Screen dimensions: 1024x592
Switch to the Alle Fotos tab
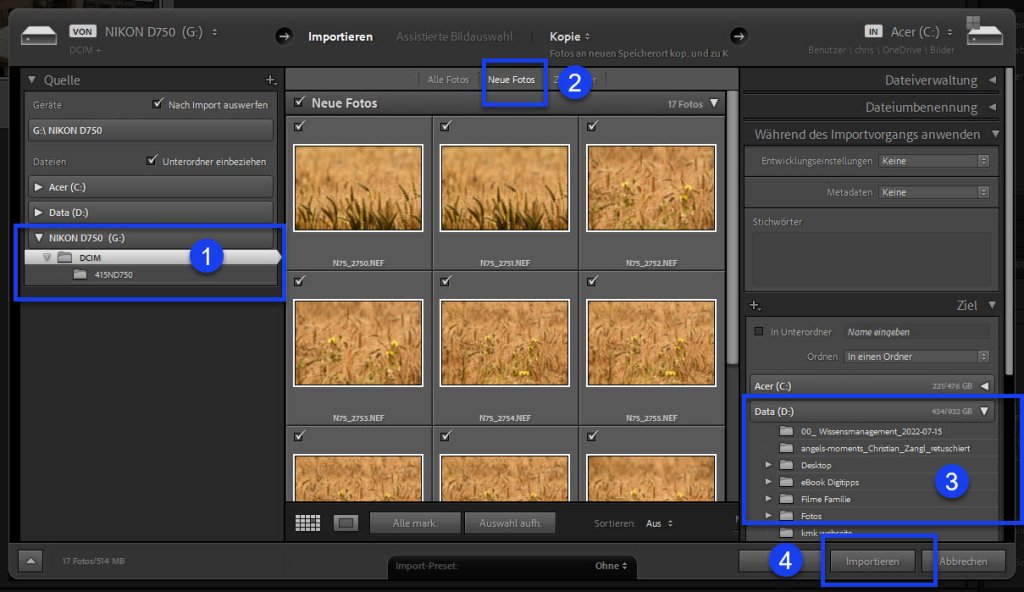[x=447, y=80]
